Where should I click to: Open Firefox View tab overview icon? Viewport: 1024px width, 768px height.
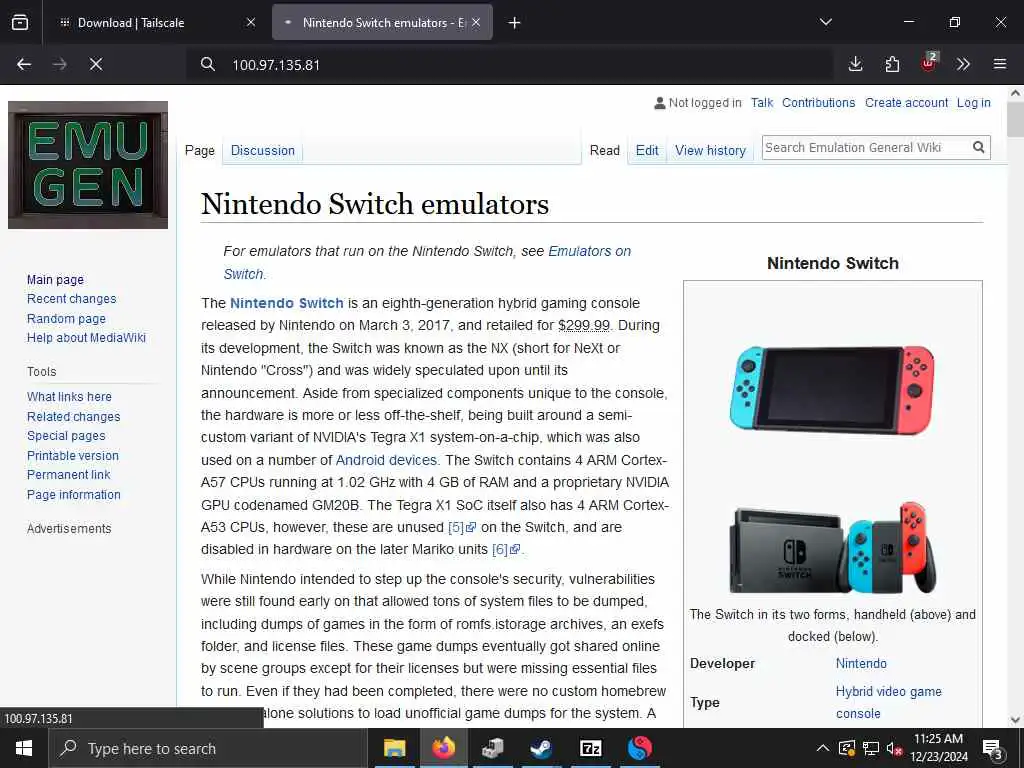click(x=20, y=23)
